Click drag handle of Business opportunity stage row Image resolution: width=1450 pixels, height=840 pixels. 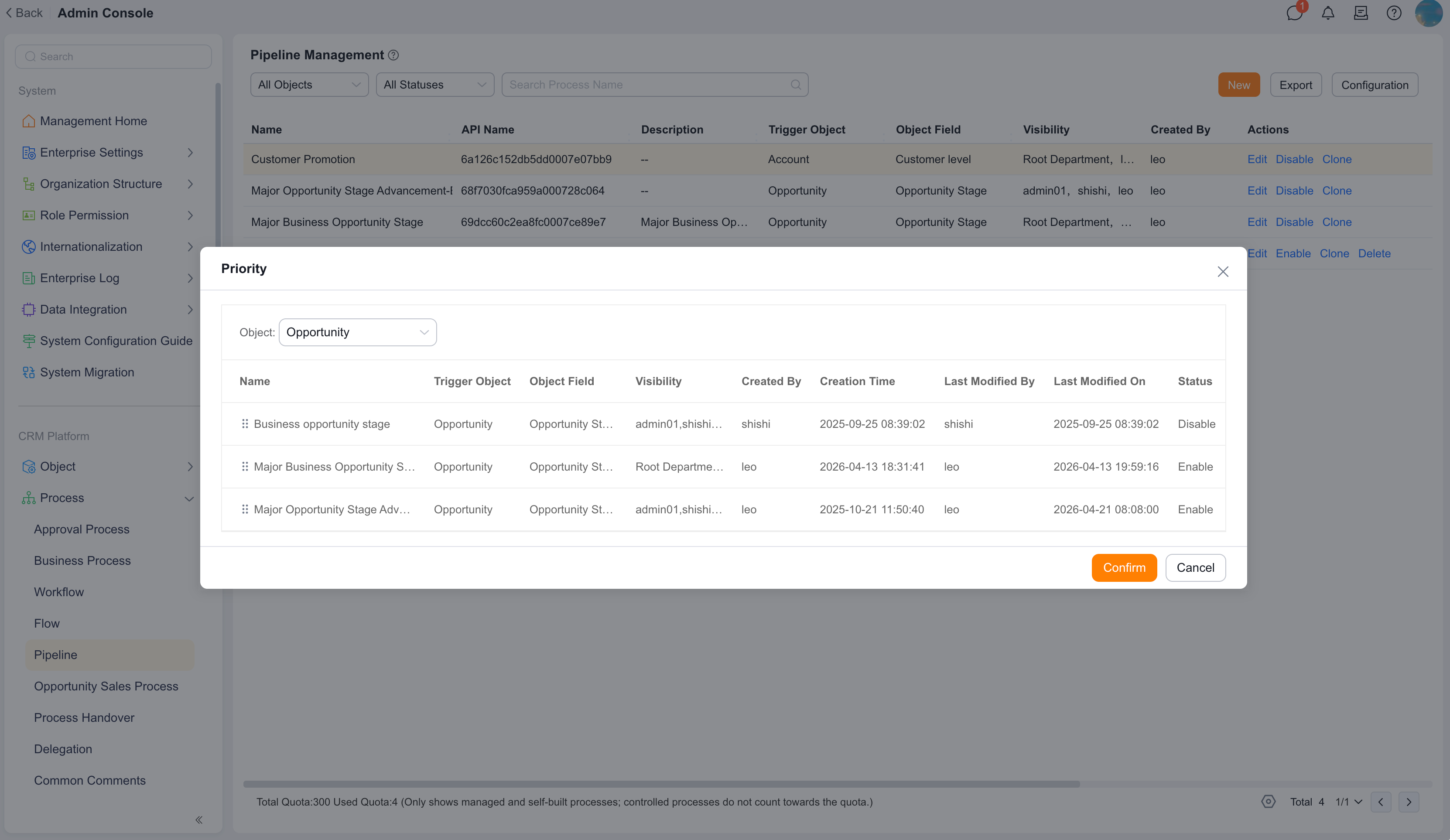pyautogui.click(x=245, y=423)
